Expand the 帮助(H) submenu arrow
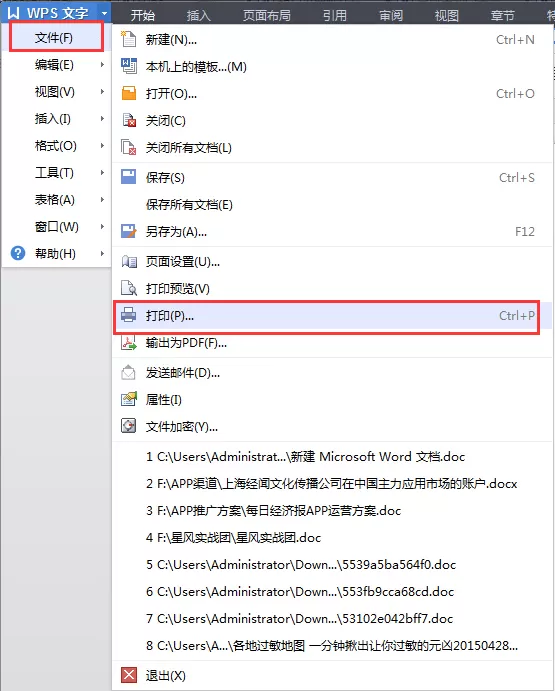 (102, 253)
